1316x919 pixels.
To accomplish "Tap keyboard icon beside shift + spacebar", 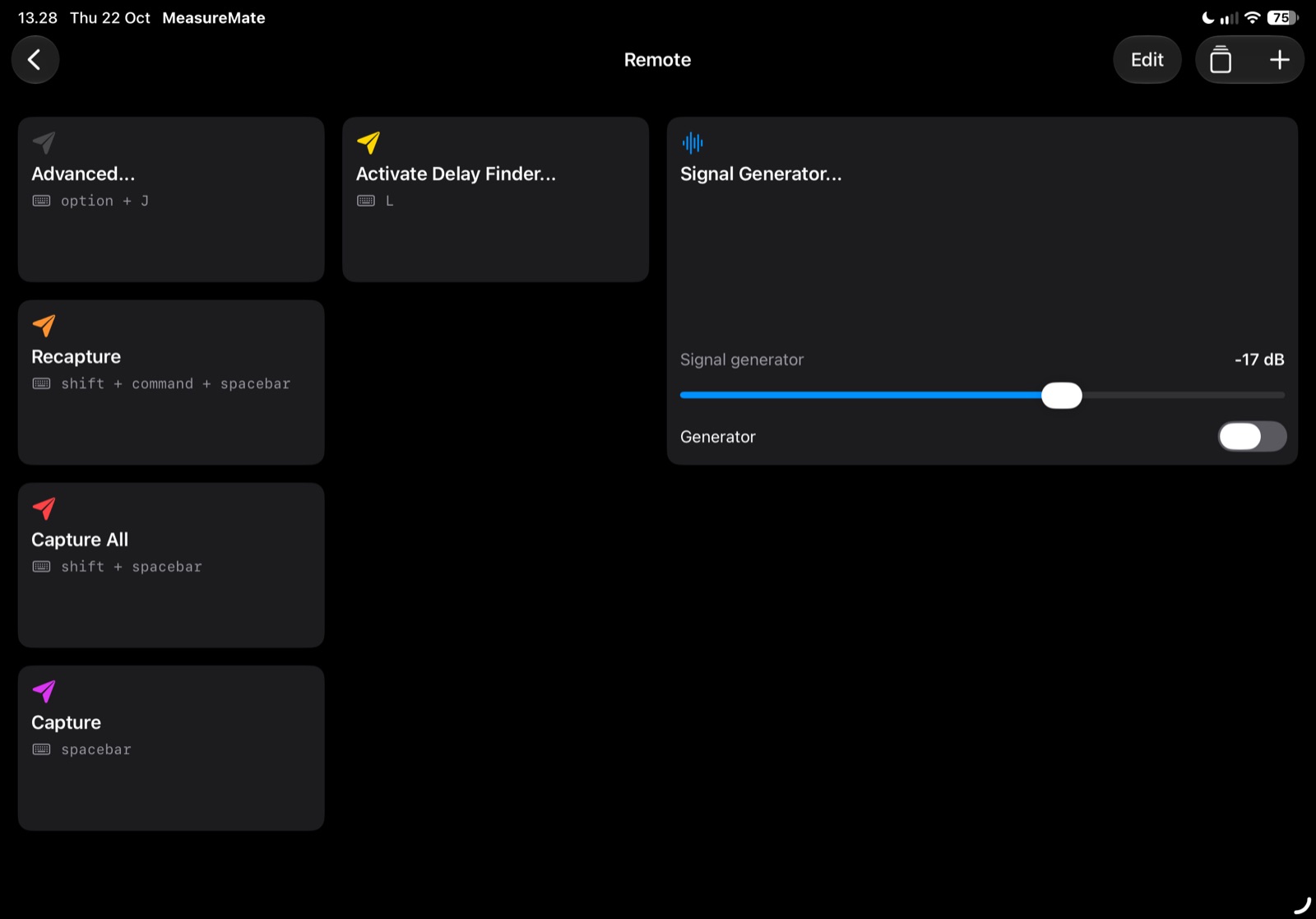I will click(41, 567).
